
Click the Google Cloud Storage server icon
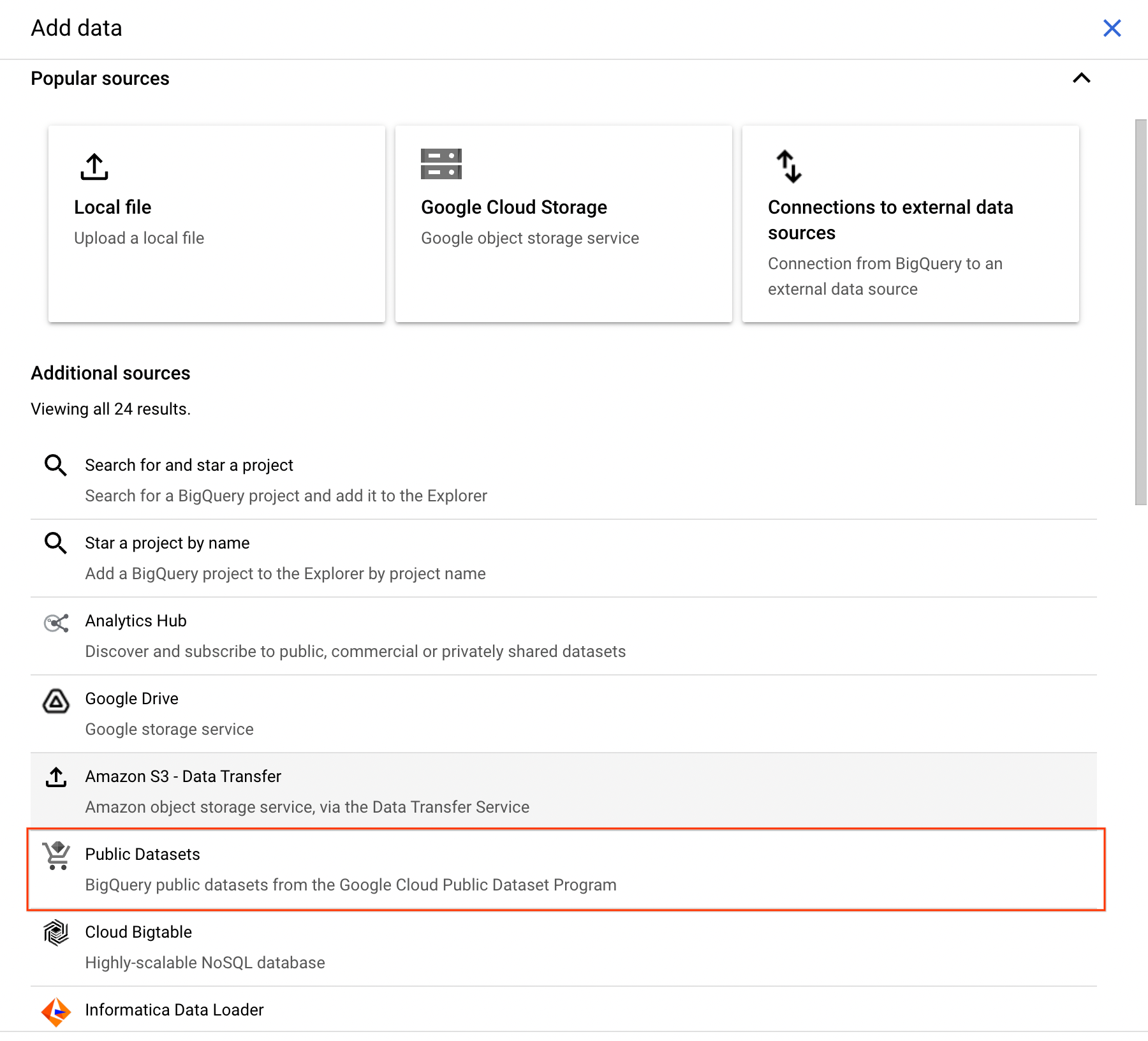pos(441,165)
